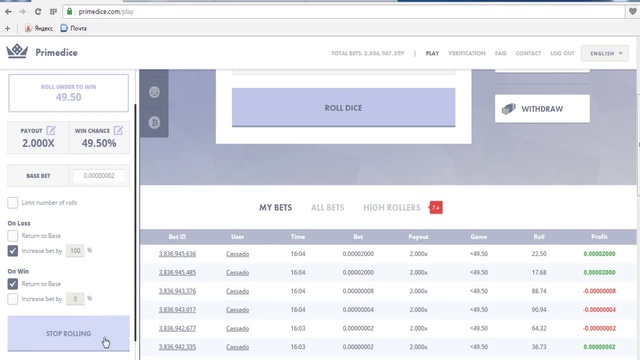Click the Profit column header
Image resolution: width=640 pixels, height=360 pixels.
pyautogui.click(x=599, y=237)
